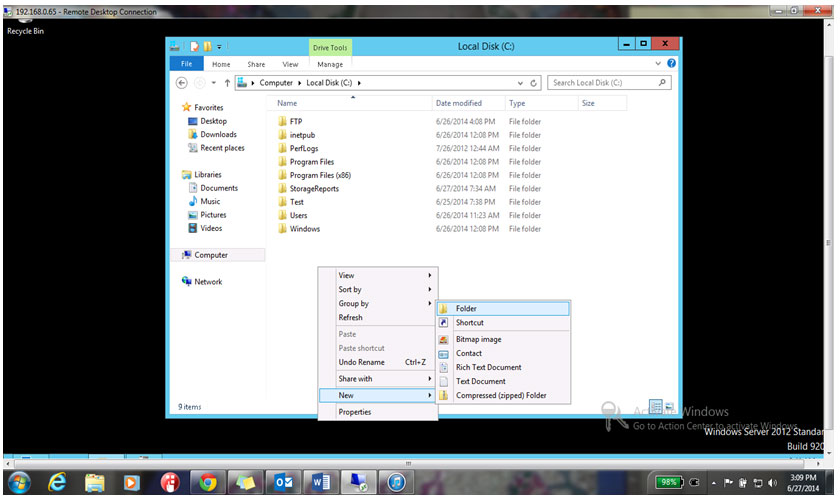The image size is (840, 501).
Task: Click the Recycle Bin desktop icon
Action: [25, 27]
